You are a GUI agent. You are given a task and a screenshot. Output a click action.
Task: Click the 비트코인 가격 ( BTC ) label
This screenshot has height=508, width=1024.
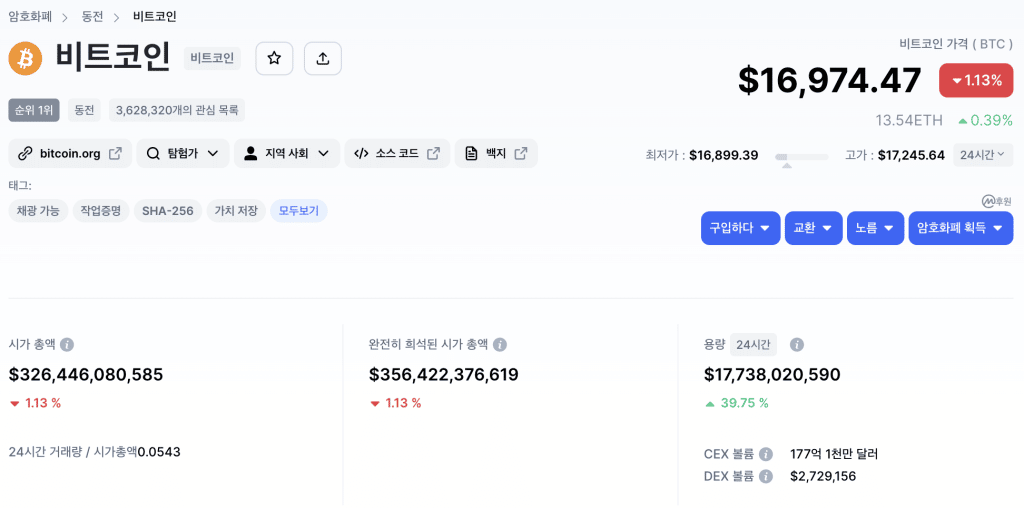click(957, 44)
